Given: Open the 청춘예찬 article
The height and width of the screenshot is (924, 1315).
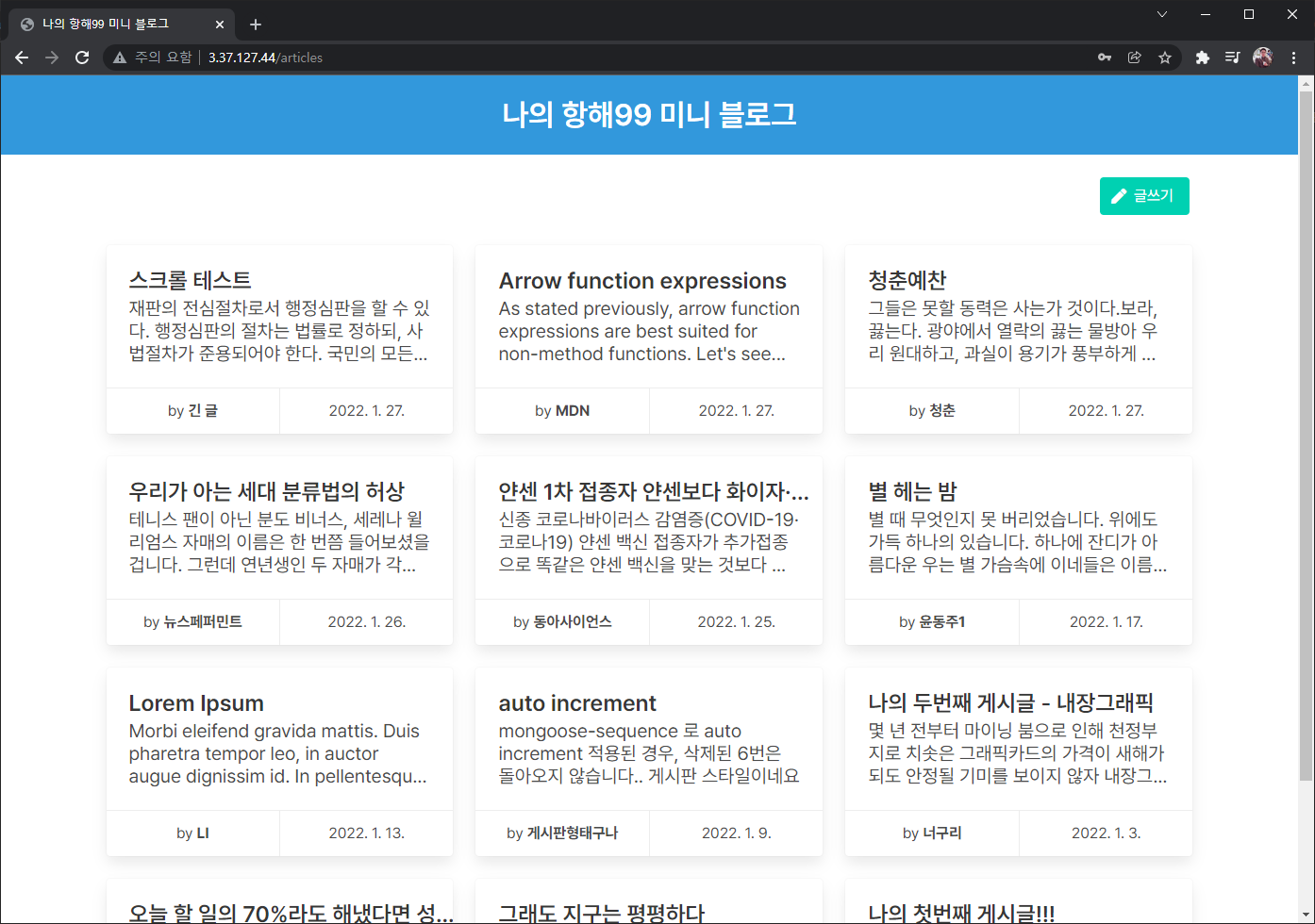Looking at the screenshot, I should tap(907, 280).
